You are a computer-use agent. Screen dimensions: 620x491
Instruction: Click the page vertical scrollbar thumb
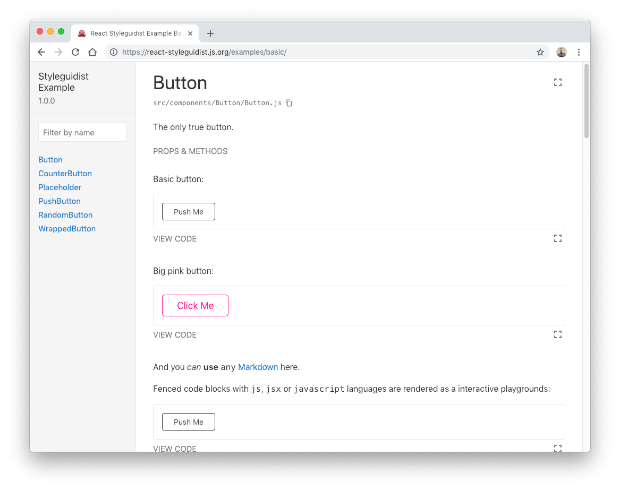[586, 101]
